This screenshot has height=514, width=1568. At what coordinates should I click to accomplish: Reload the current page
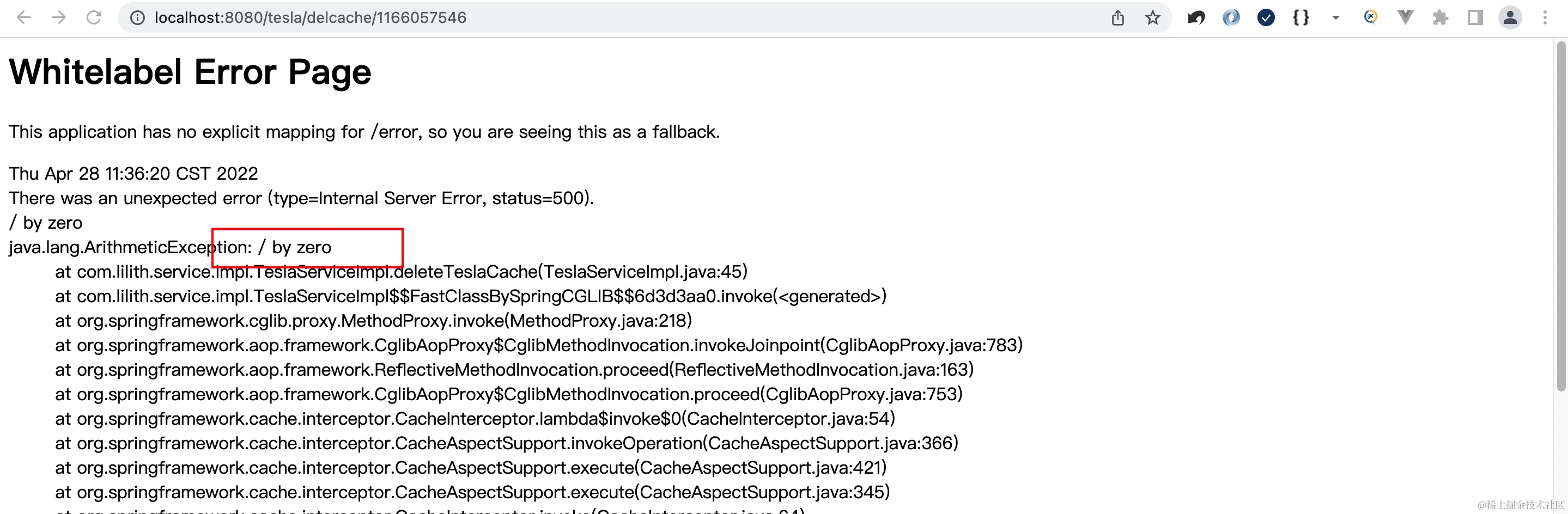pos(94,17)
